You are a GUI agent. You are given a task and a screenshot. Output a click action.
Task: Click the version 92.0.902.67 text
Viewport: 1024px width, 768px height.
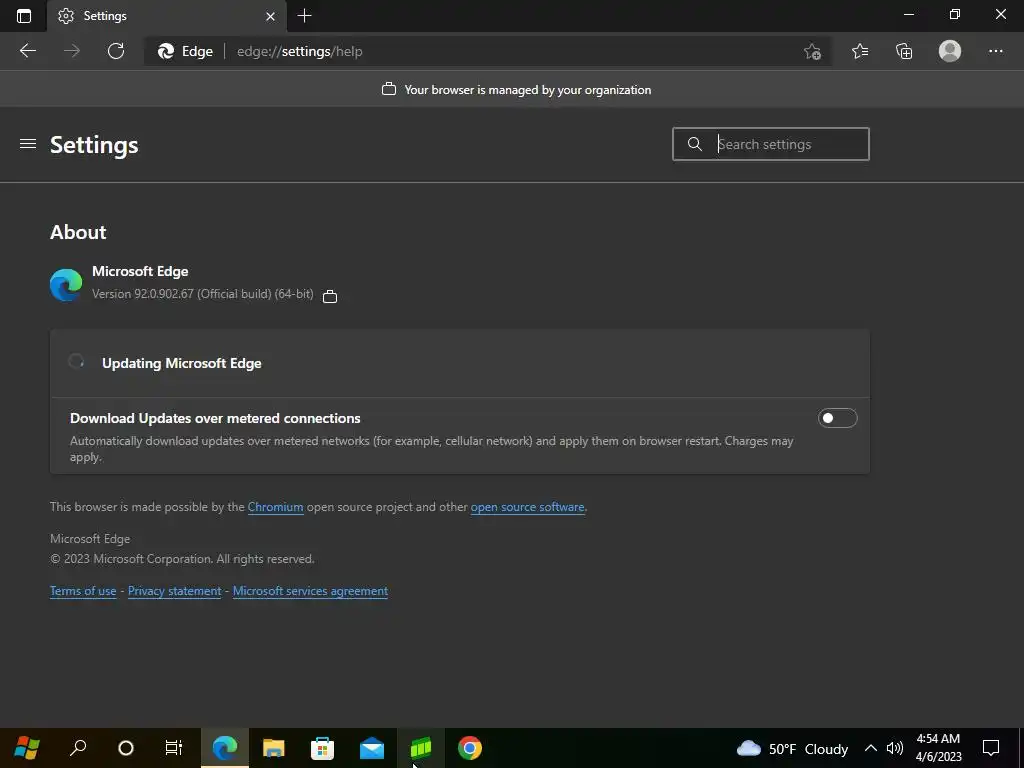(x=202, y=294)
